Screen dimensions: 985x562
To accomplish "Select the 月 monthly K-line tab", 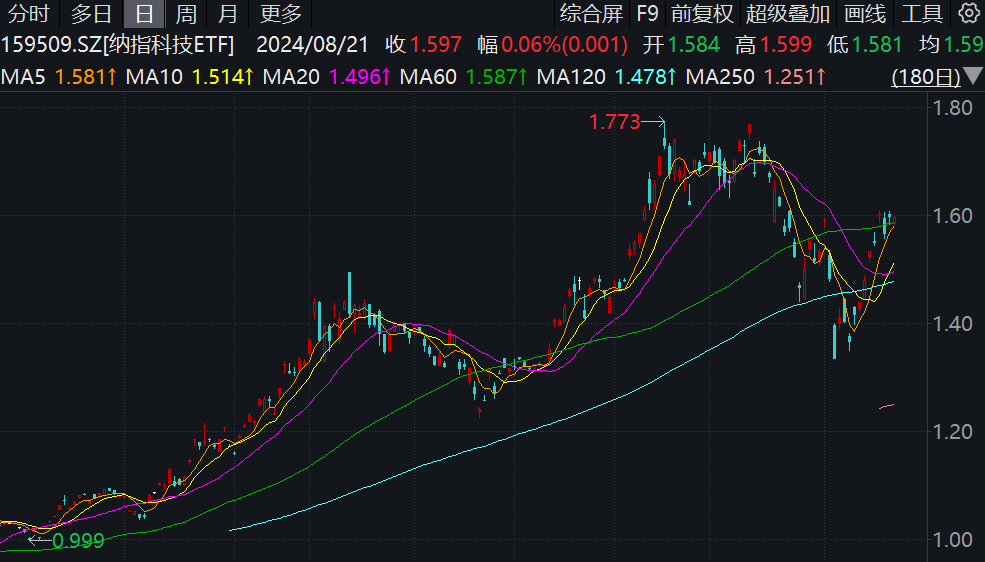I will [x=228, y=13].
